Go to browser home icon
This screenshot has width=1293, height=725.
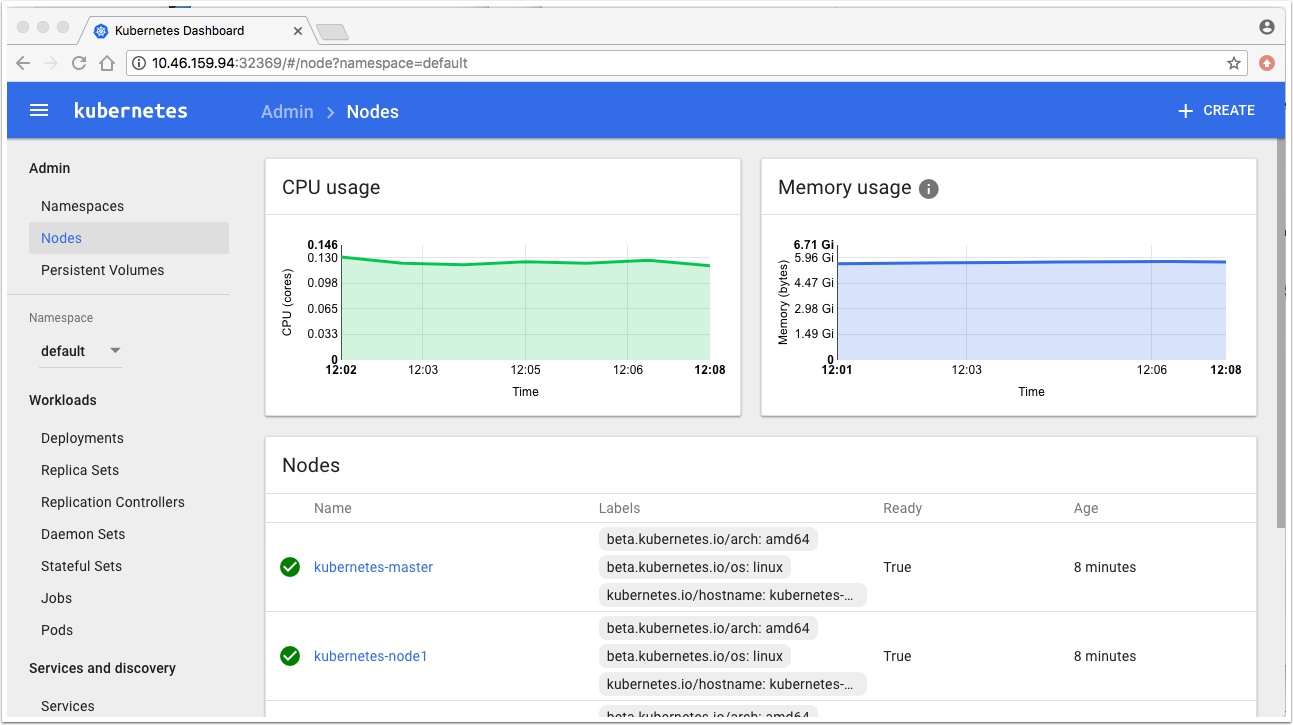pyautogui.click(x=106, y=63)
